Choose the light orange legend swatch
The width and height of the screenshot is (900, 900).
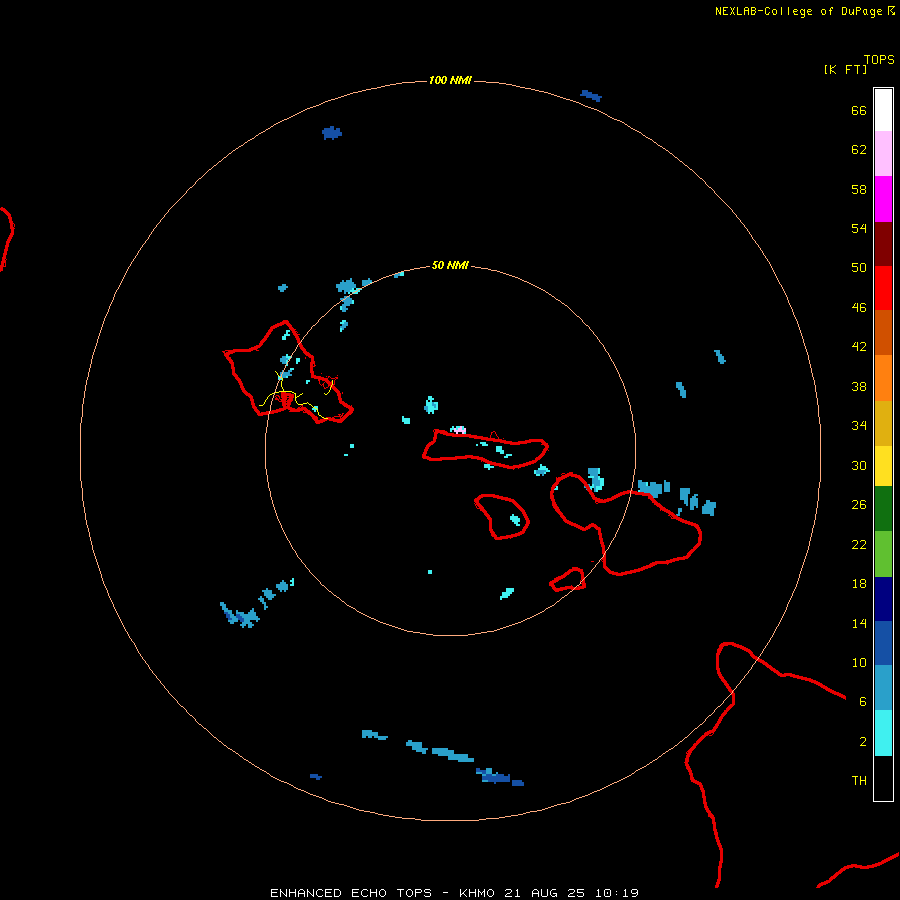(883, 378)
